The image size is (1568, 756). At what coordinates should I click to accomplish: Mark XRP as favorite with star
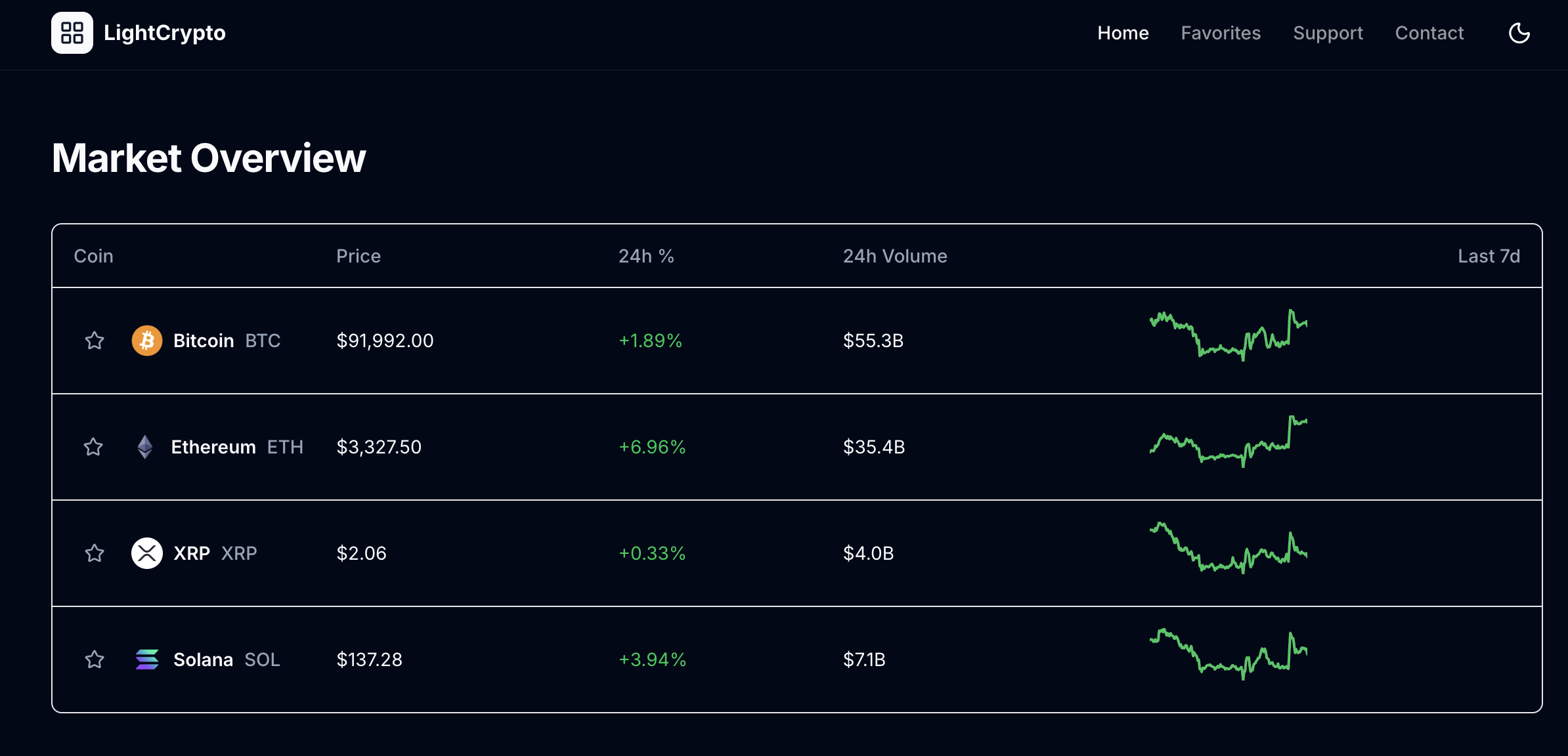click(x=95, y=553)
